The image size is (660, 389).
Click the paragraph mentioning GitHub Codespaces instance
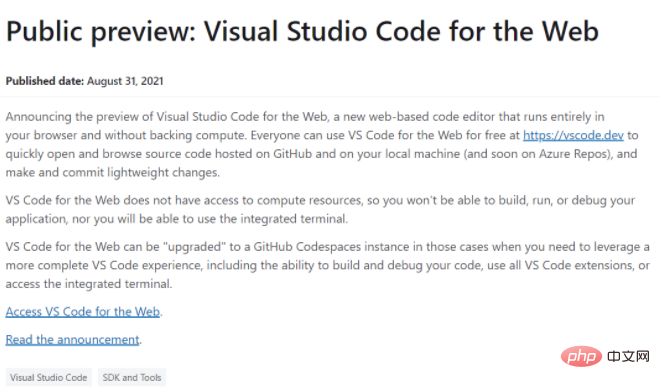[327, 265]
